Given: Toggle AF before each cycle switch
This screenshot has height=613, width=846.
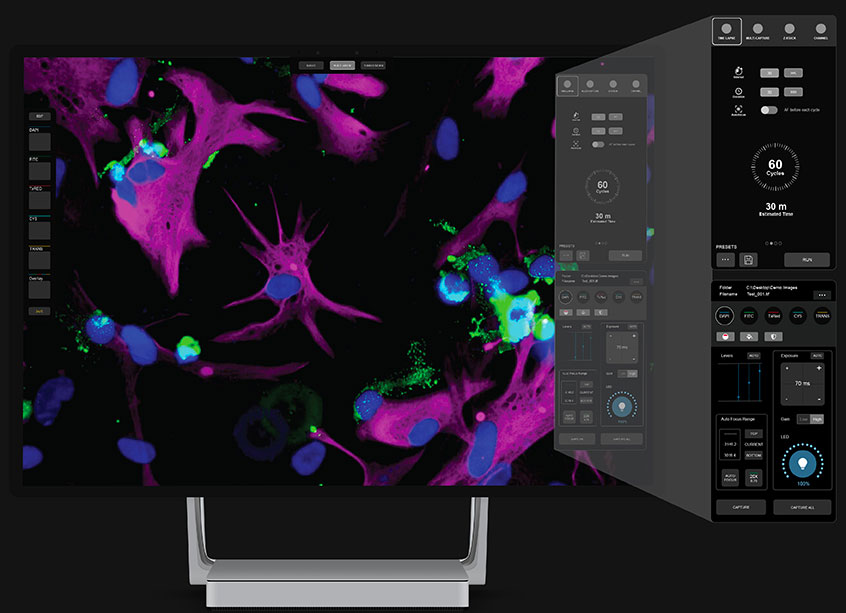Looking at the screenshot, I should (x=769, y=109).
